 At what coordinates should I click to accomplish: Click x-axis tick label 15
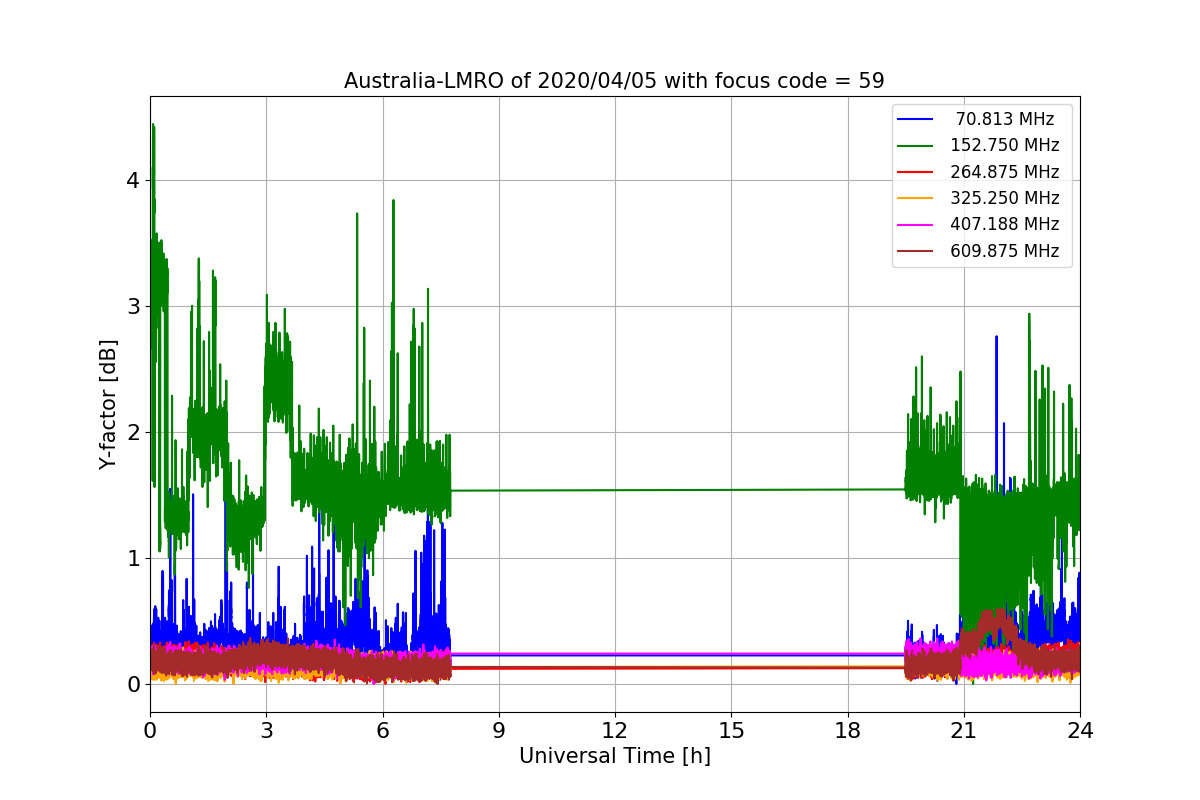[731, 731]
